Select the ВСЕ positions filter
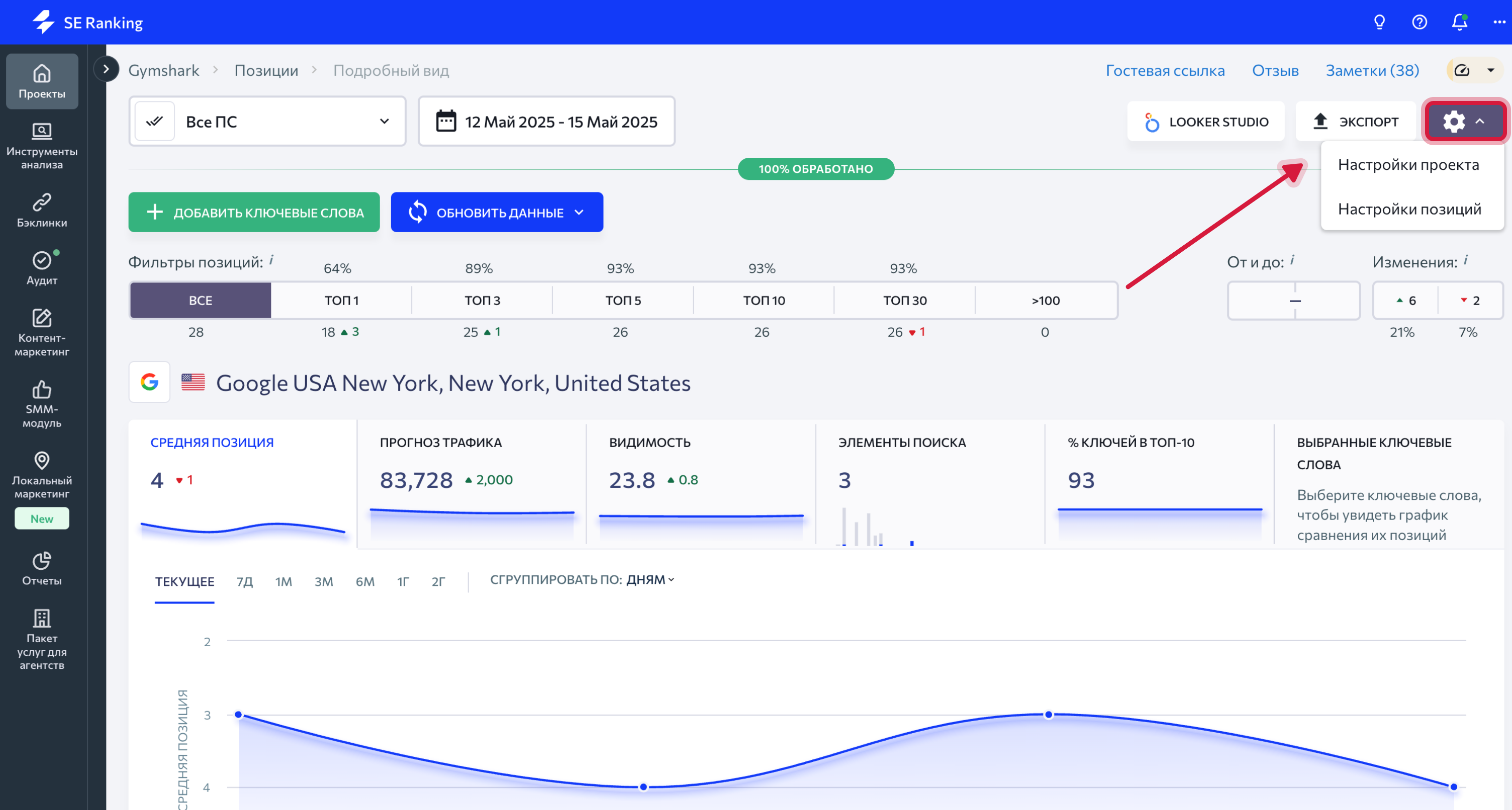 pos(200,300)
